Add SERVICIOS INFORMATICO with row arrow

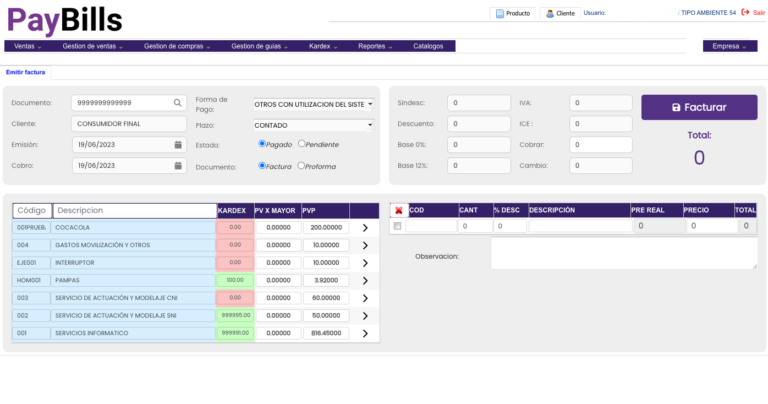click(365, 333)
